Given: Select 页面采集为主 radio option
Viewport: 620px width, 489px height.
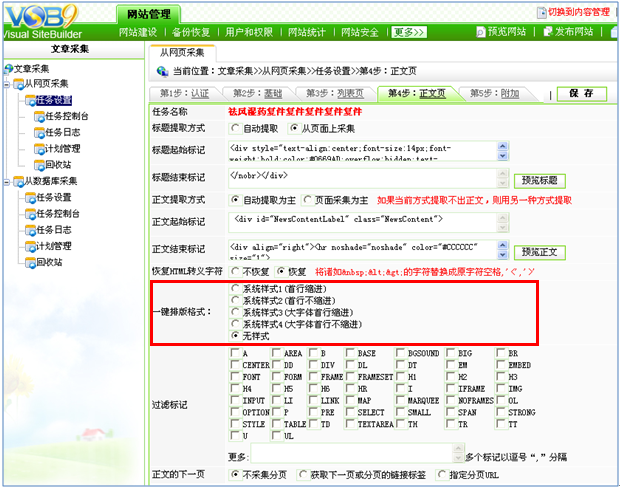Looking at the screenshot, I should pos(307,200).
